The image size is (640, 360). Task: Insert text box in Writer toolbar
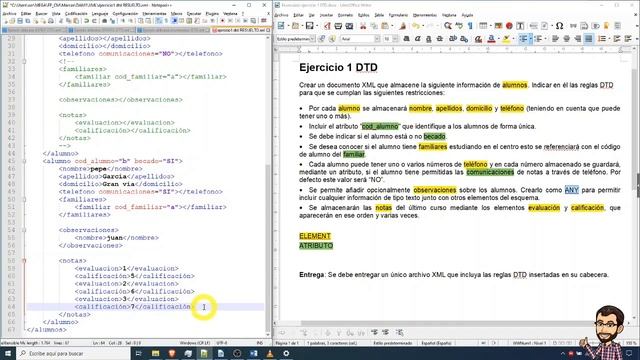point(520,26)
